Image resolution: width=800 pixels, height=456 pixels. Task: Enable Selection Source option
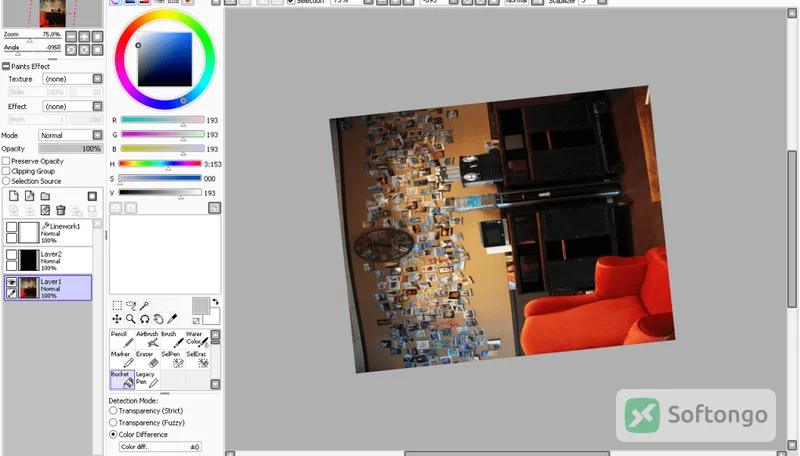click(6, 181)
